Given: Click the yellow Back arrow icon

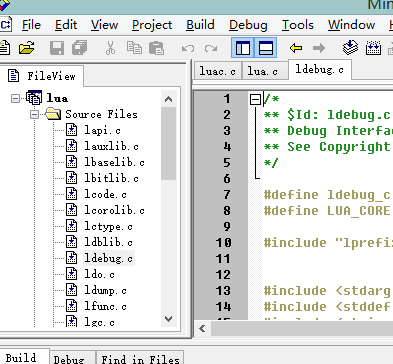Looking at the screenshot, I should tap(296, 48).
